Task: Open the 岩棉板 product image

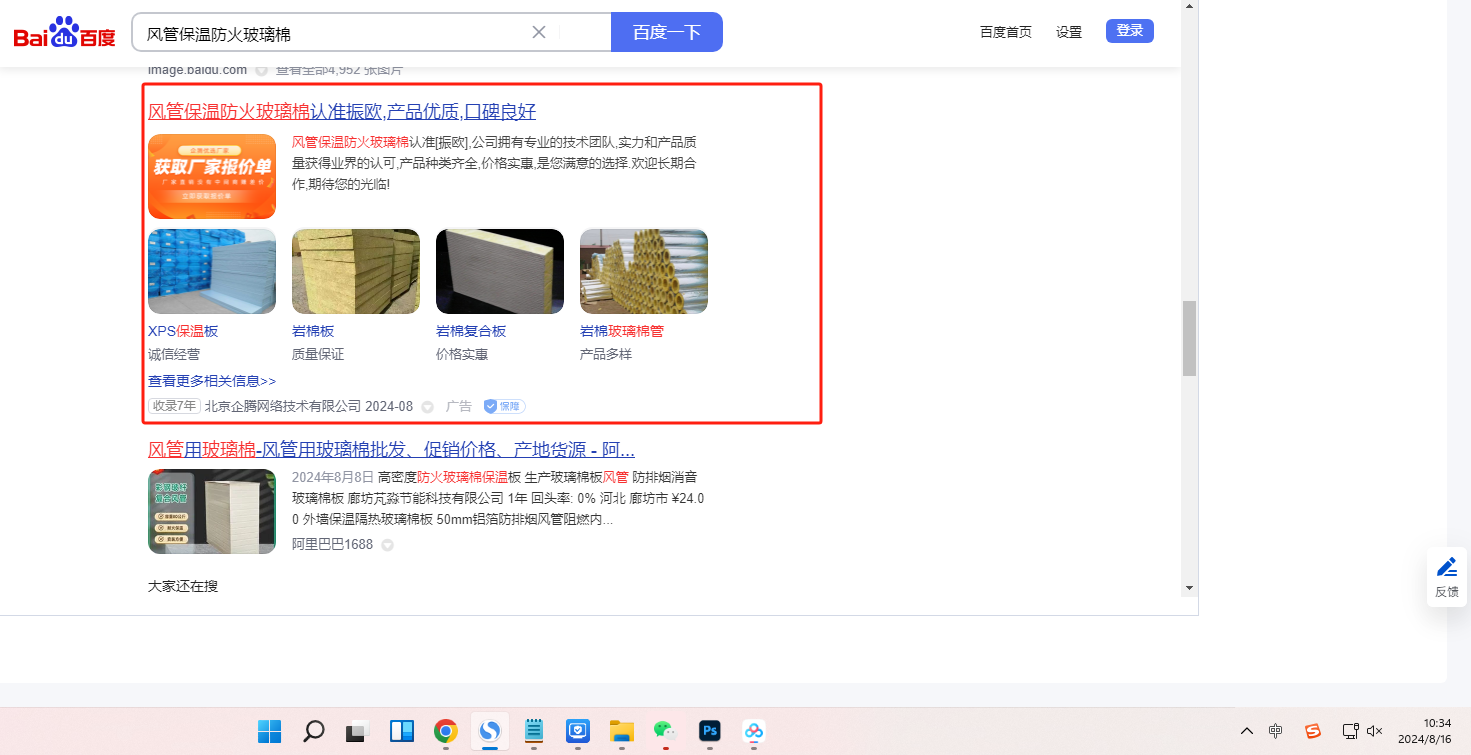Action: (356, 271)
